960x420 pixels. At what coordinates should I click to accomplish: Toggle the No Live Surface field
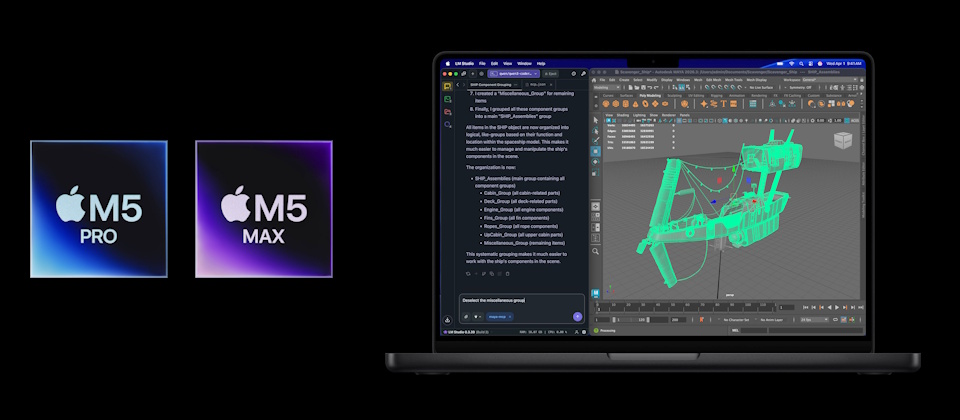point(760,88)
